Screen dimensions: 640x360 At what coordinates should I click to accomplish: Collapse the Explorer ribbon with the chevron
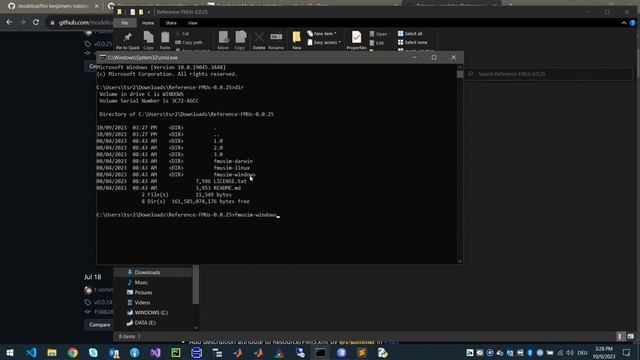click(x=624, y=23)
